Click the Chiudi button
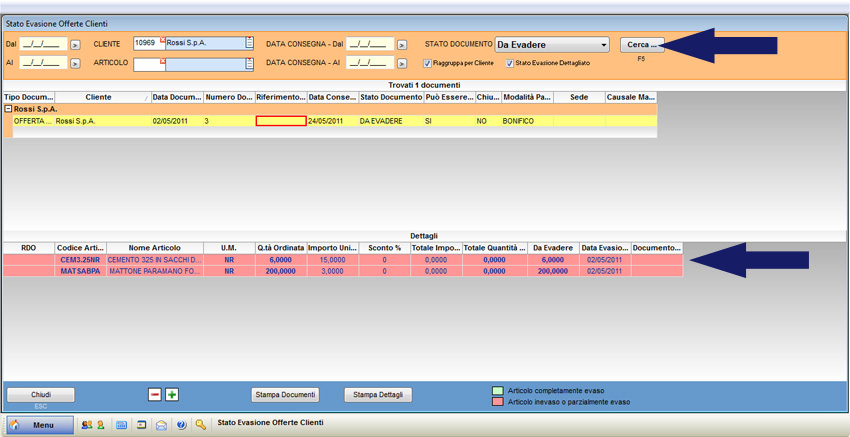Image resolution: width=850 pixels, height=437 pixels. (x=40, y=395)
